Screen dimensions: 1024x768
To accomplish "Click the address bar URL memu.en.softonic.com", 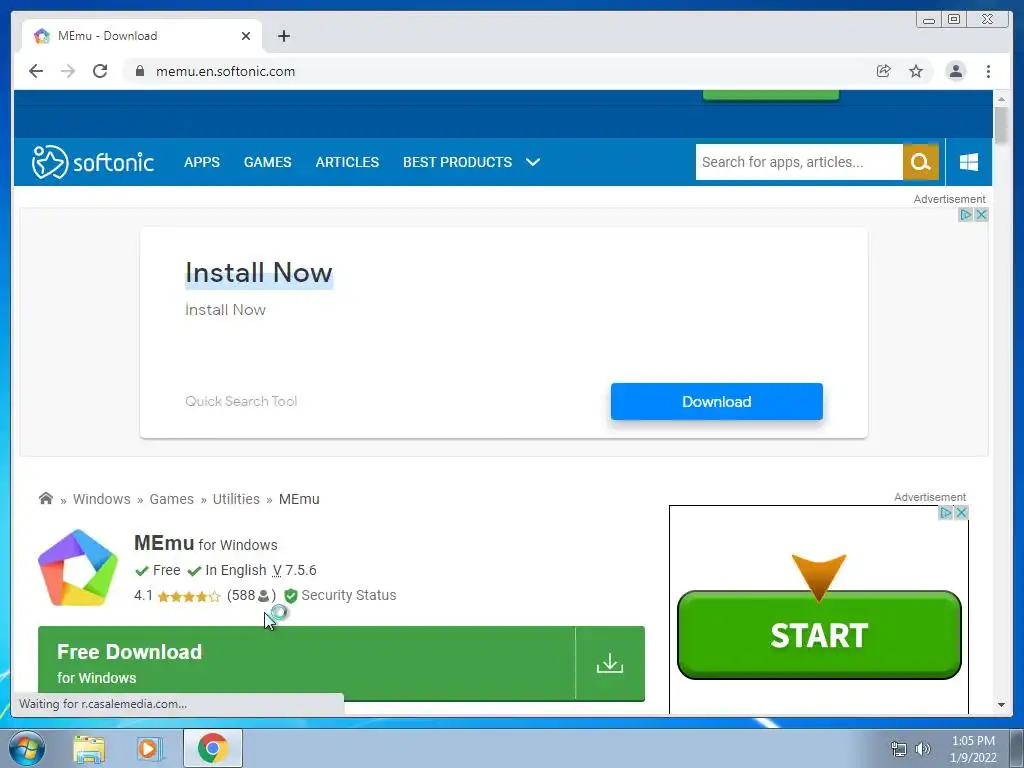I will click(x=225, y=71).
